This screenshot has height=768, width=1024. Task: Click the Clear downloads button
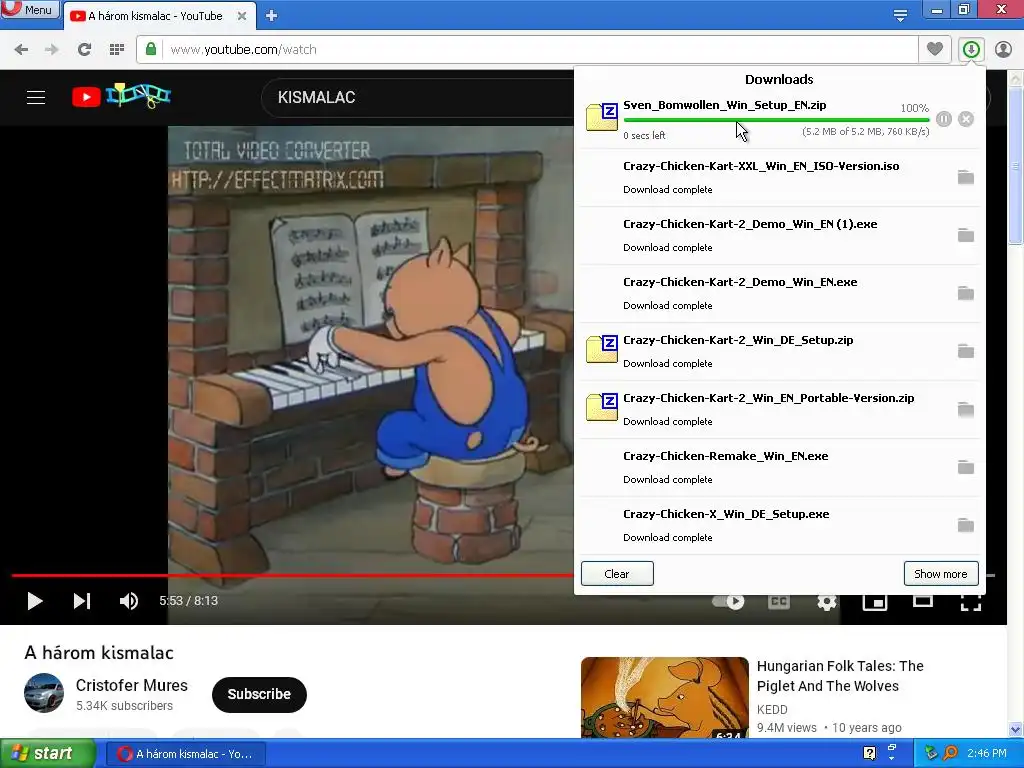(x=617, y=573)
